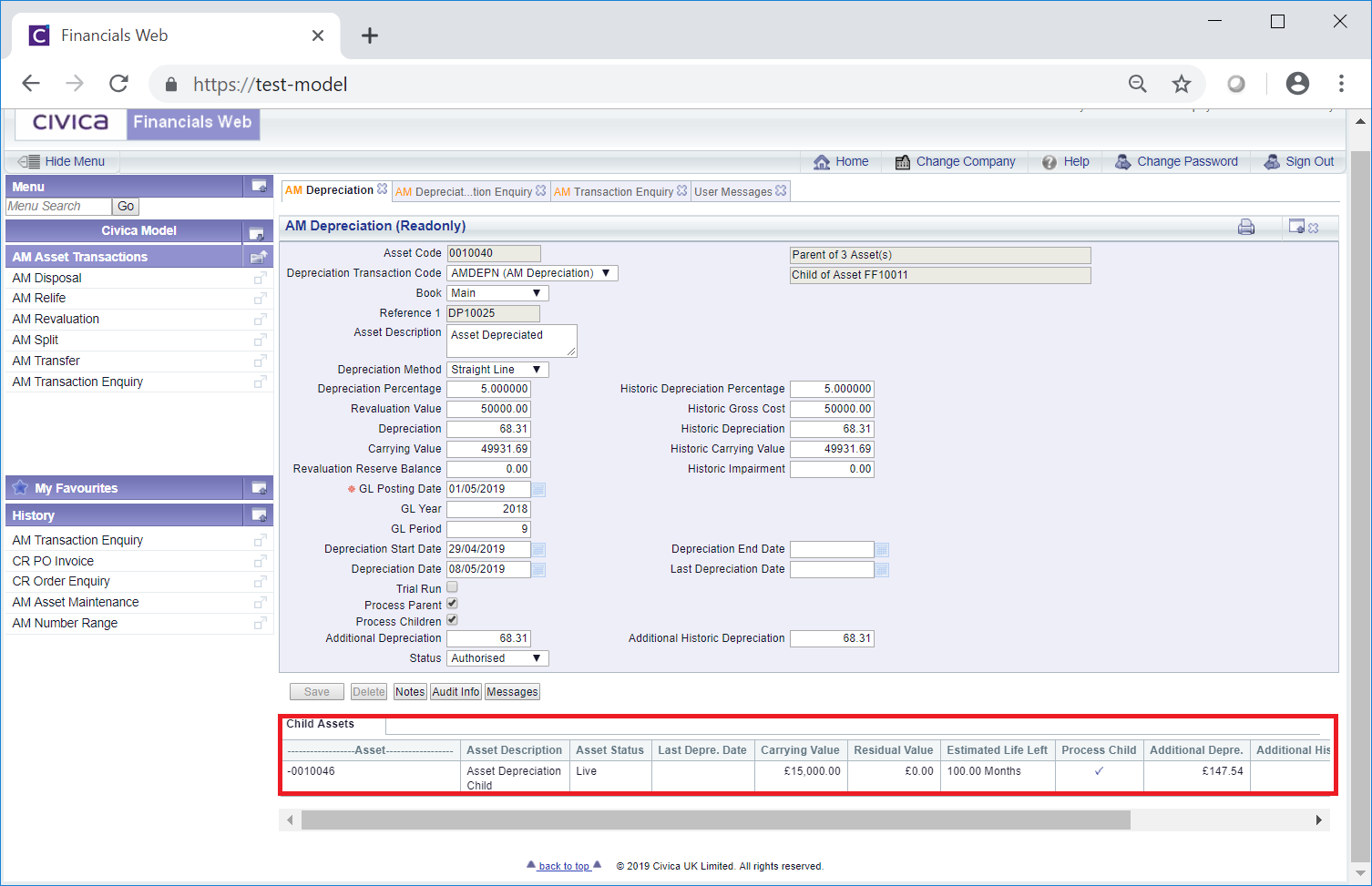Screen dimensions: 1372x886
Task: Switch to the AM Depreciation Enquiry tab
Action: click(x=464, y=192)
